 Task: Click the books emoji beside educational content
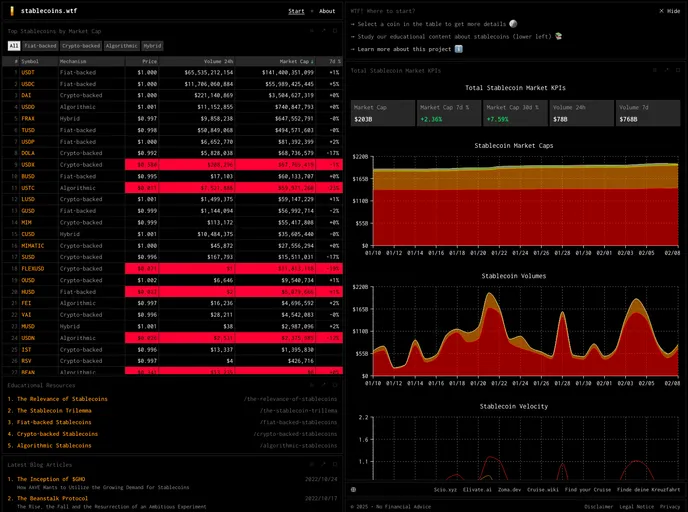(559, 36)
